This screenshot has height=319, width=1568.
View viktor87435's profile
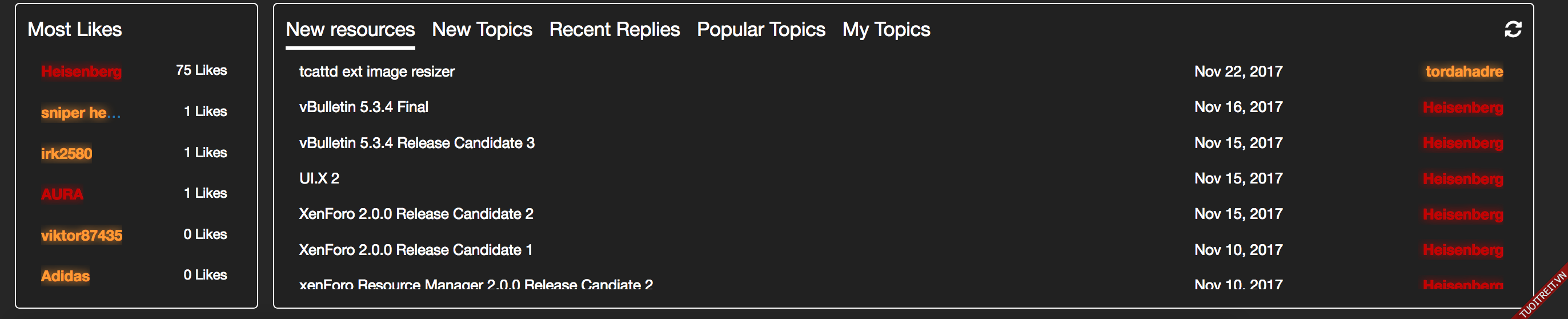[x=82, y=236]
